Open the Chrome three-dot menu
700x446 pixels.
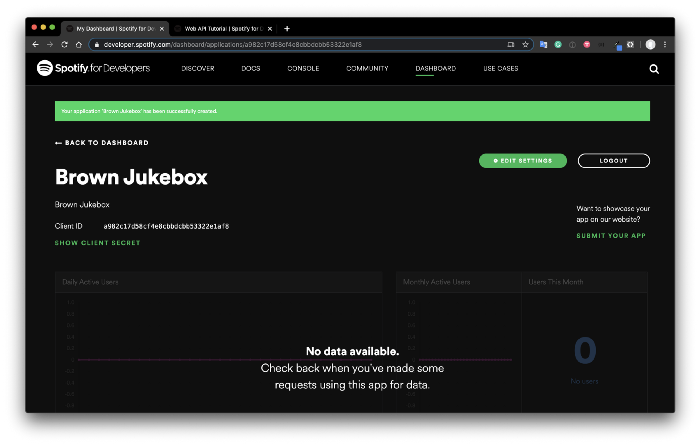point(665,44)
